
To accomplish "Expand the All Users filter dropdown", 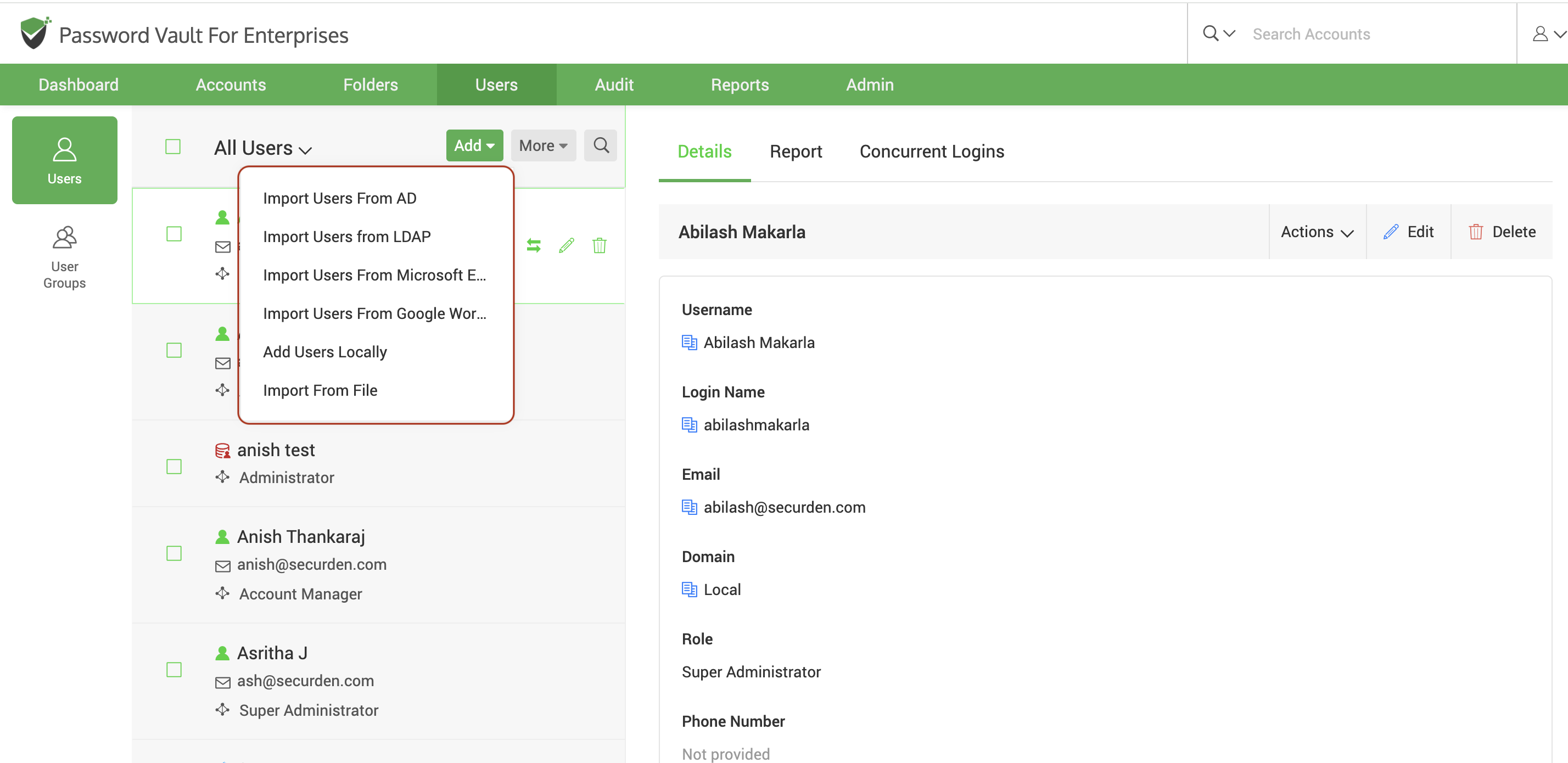I will [x=263, y=148].
